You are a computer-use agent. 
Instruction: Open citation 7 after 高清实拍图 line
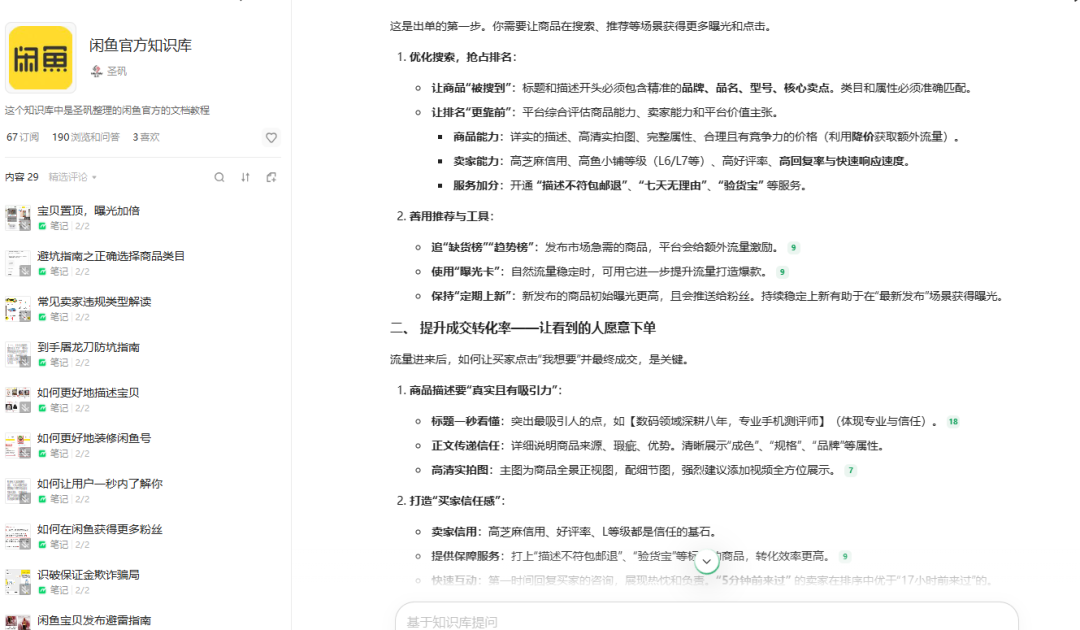pyautogui.click(x=851, y=470)
